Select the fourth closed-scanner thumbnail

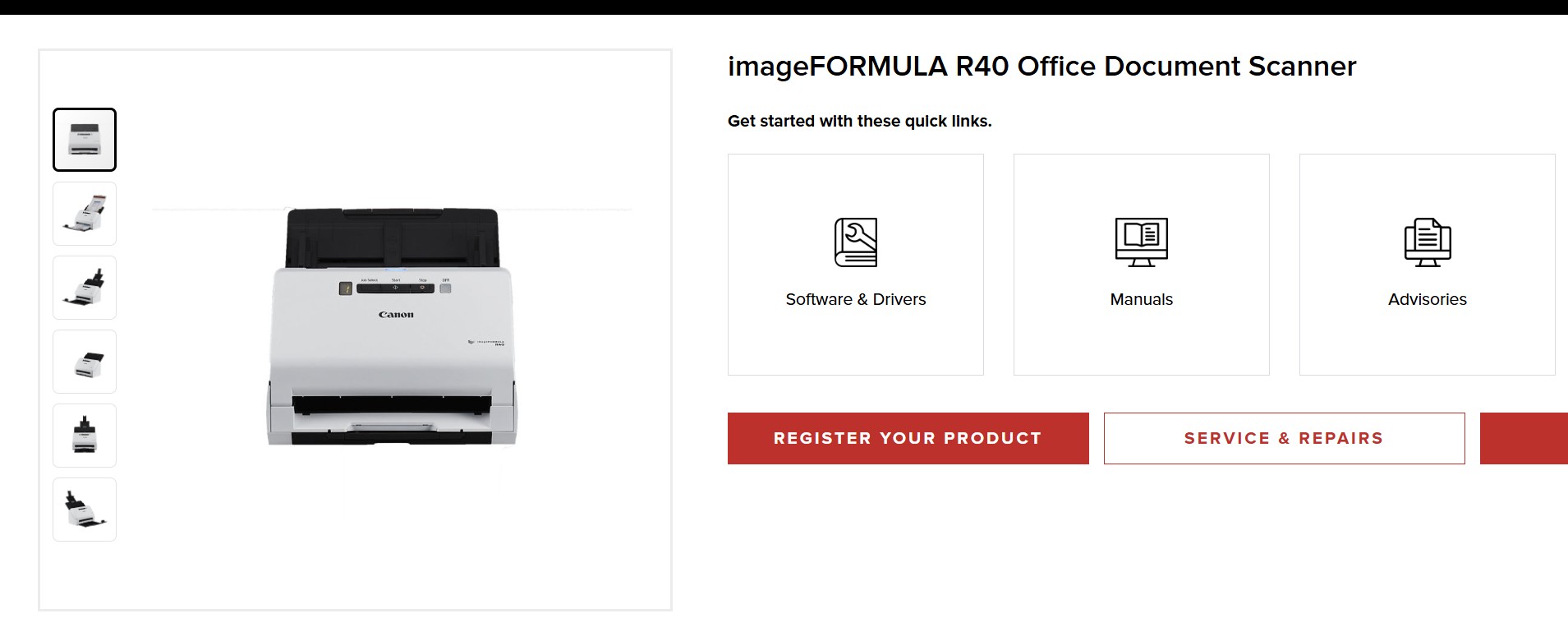(85, 362)
